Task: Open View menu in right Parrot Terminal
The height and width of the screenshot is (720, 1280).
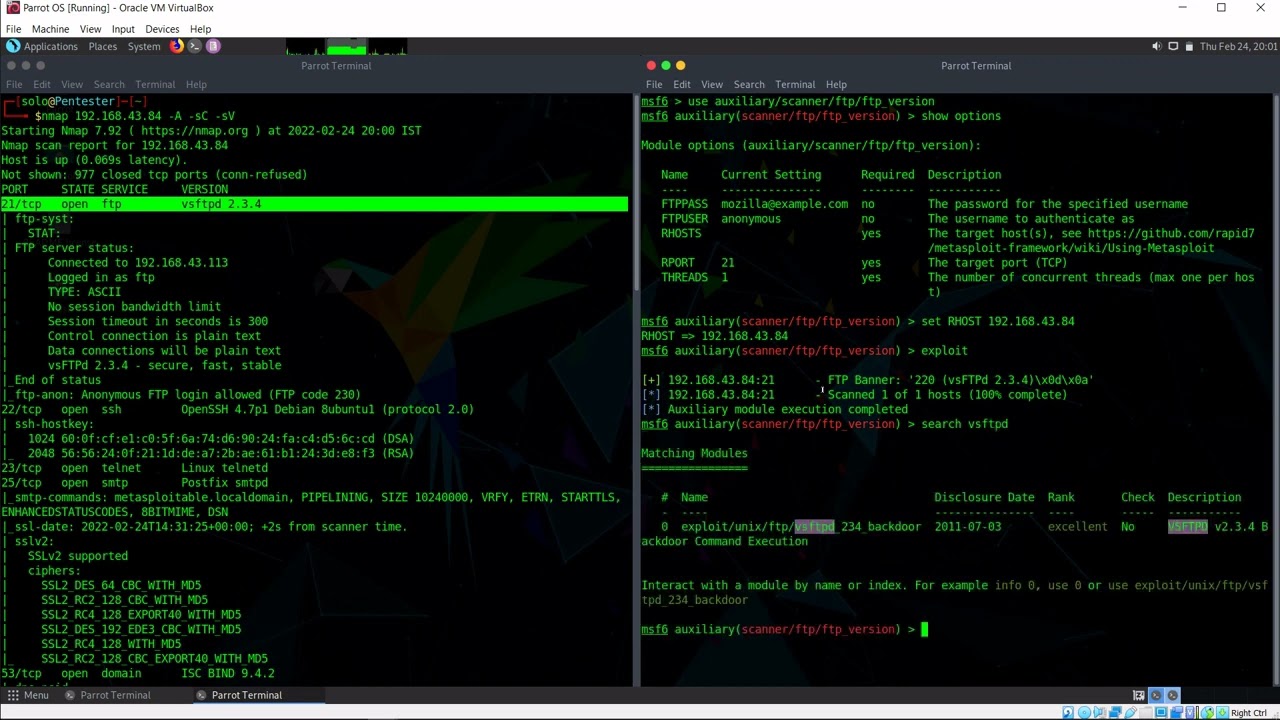Action: [x=712, y=84]
